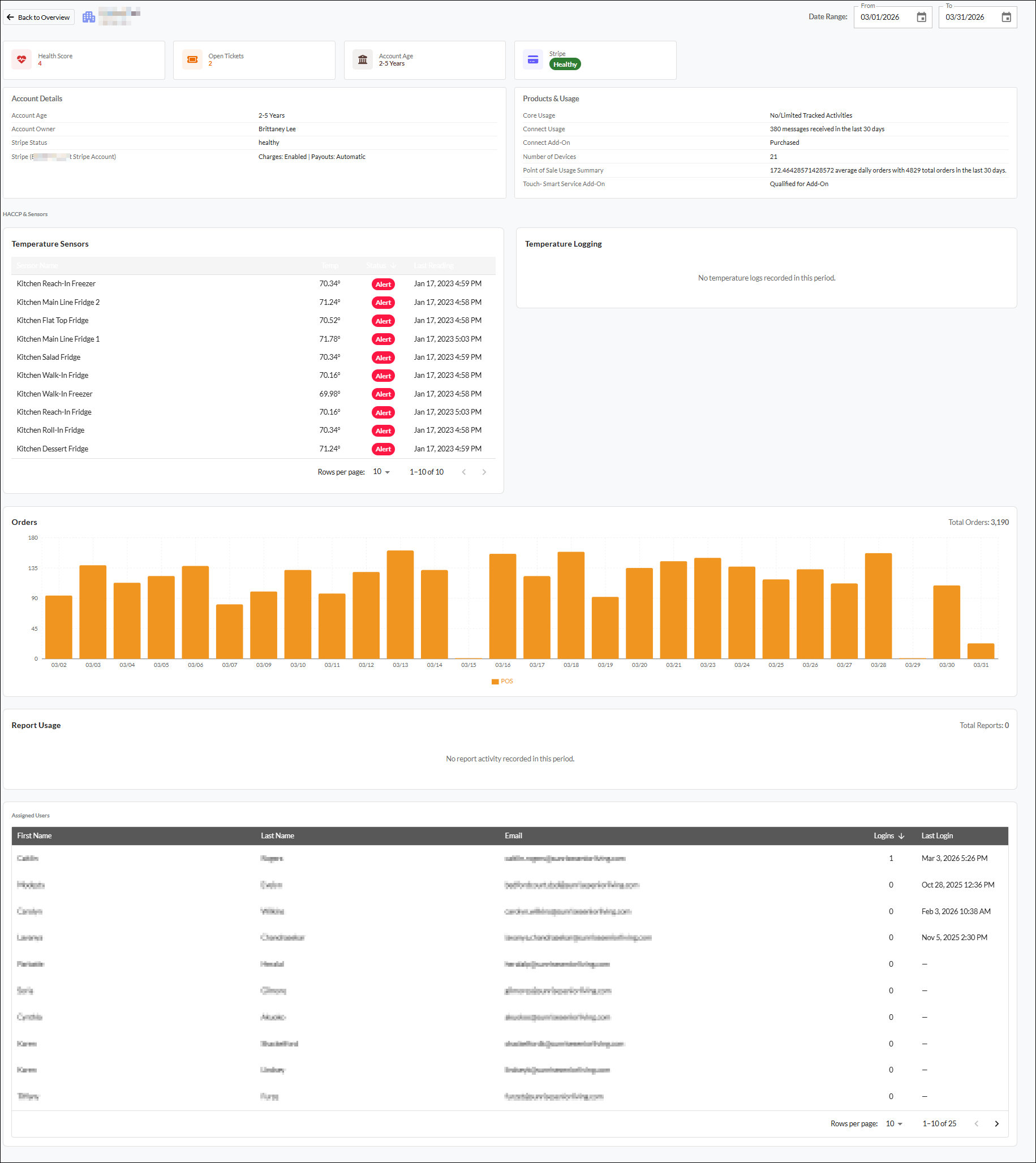The image size is (1036, 1163).
Task: Open the From date calendar picker icon
Action: 921,17
